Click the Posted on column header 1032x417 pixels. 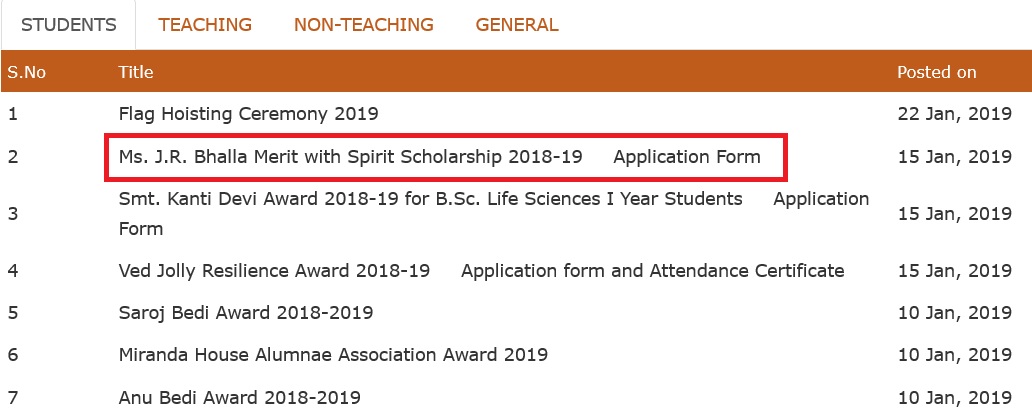coord(936,73)
